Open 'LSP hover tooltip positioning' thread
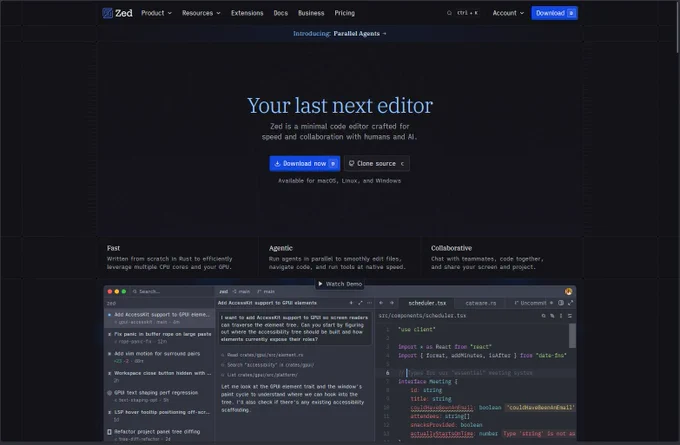This screenshot has height=445, width=680. tap(159, 416)
